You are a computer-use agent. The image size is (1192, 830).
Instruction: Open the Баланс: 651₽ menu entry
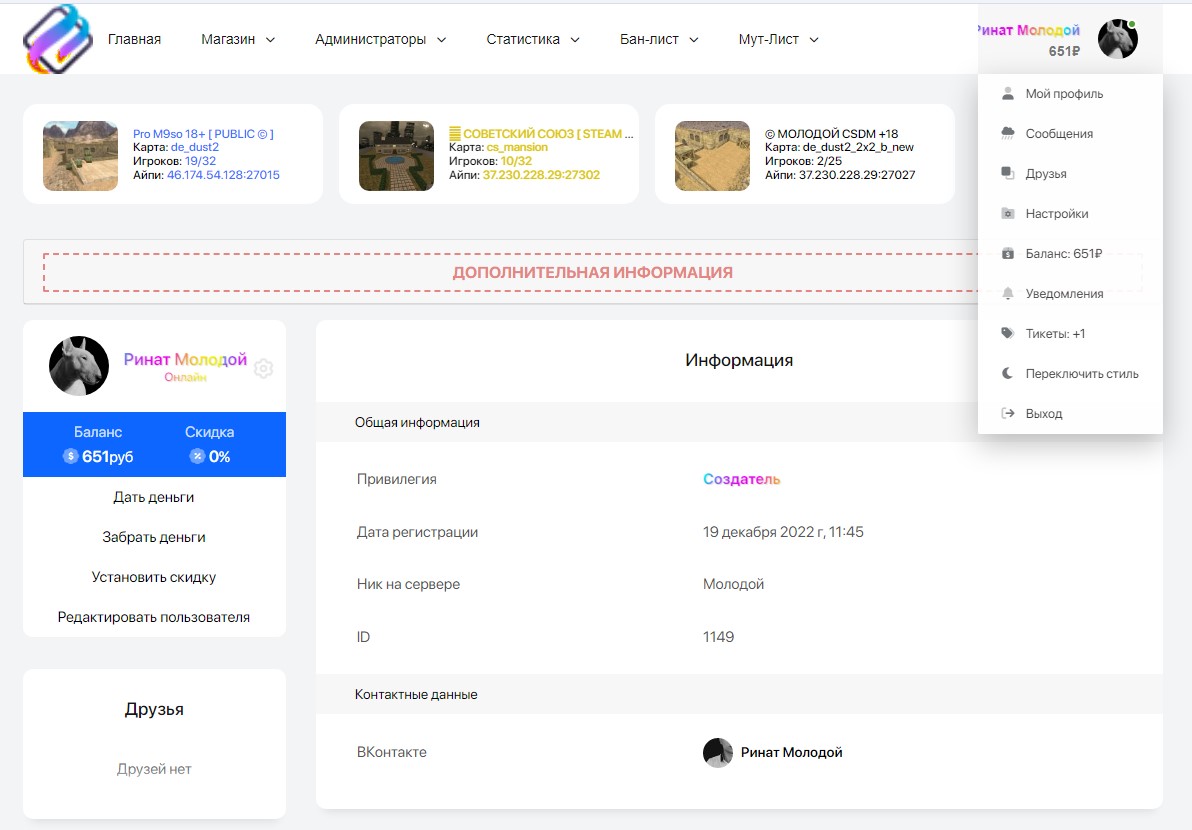1063,254
